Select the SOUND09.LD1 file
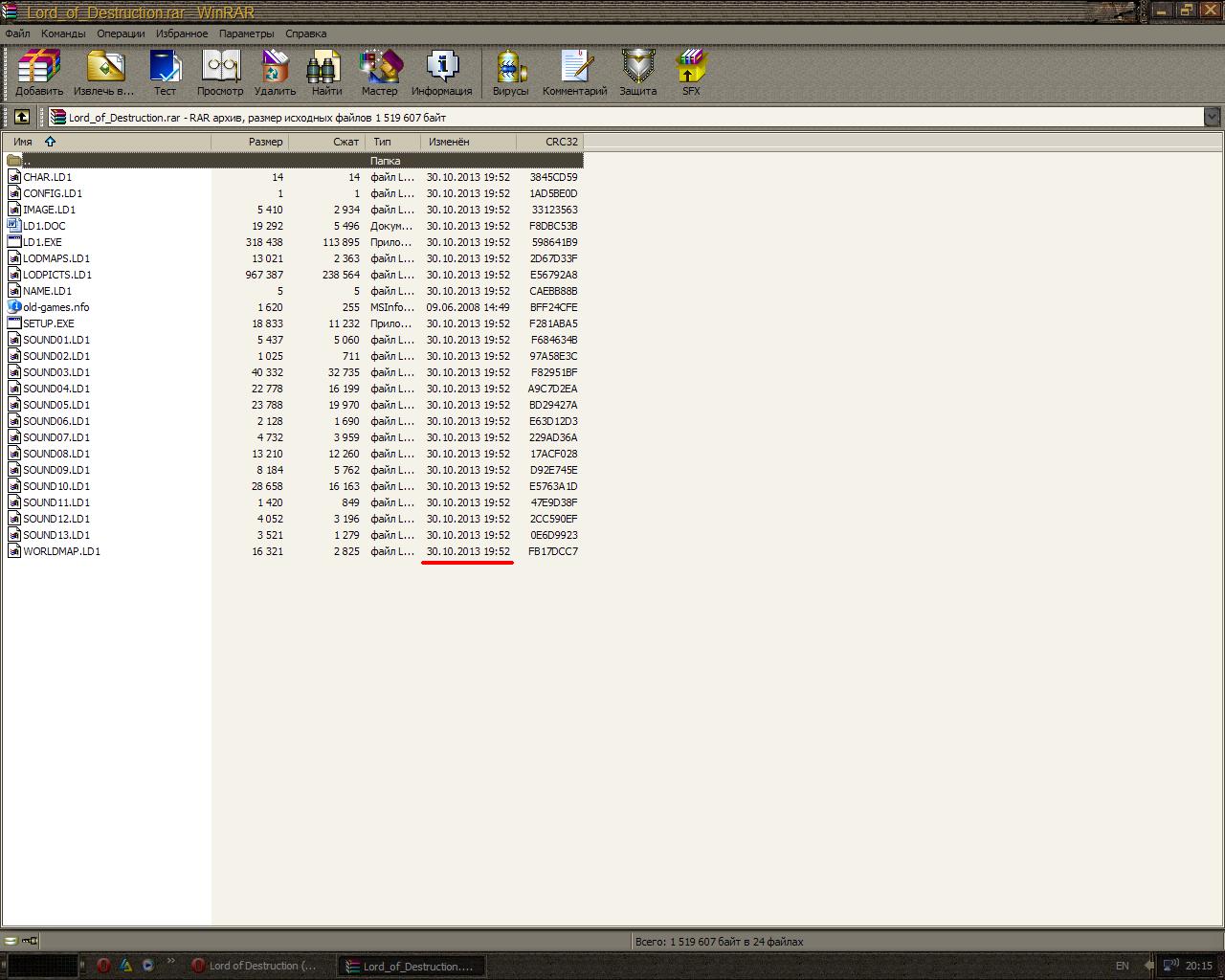 tap(293, 470)
